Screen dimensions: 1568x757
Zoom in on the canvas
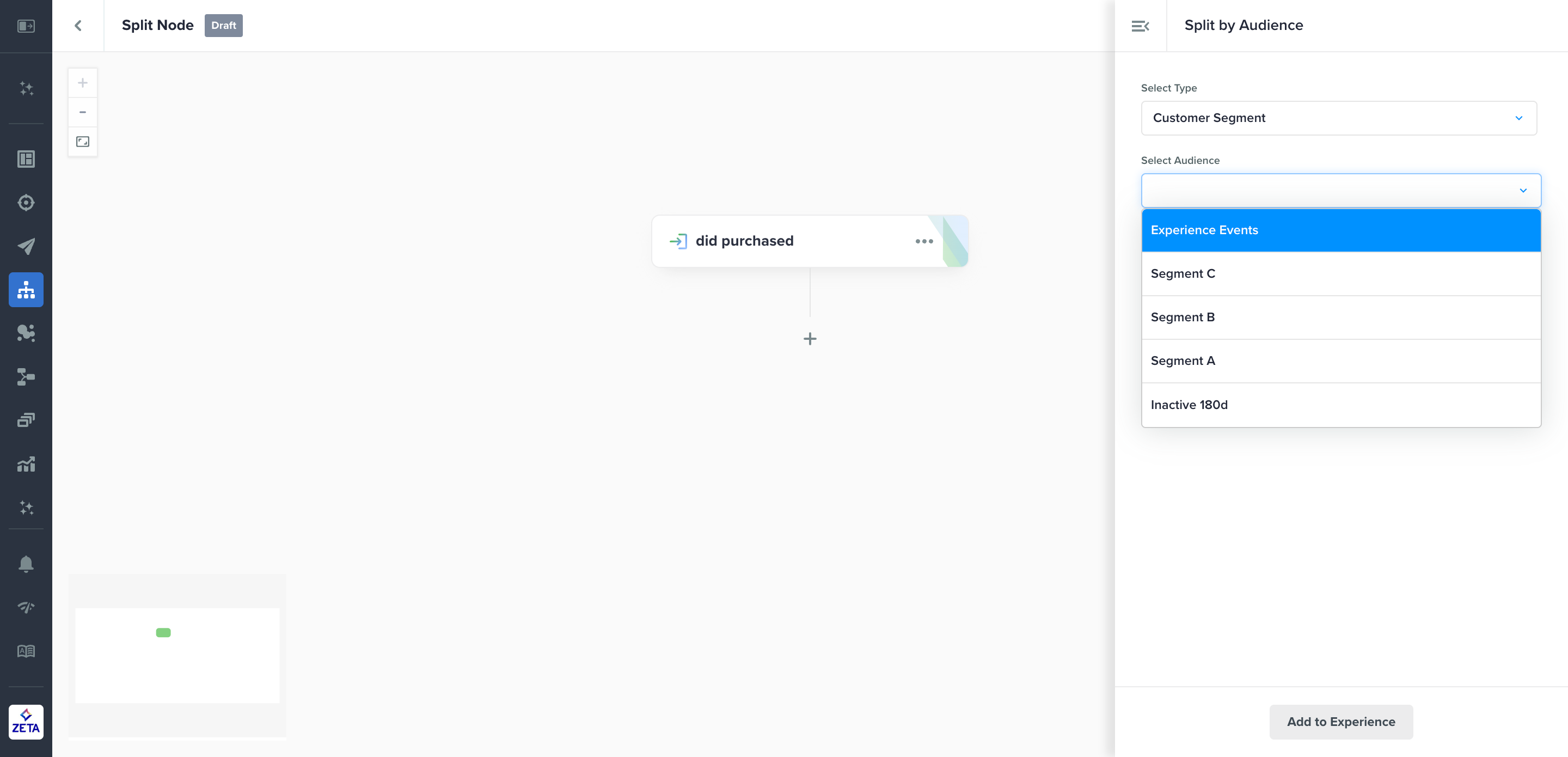[83, 83]
